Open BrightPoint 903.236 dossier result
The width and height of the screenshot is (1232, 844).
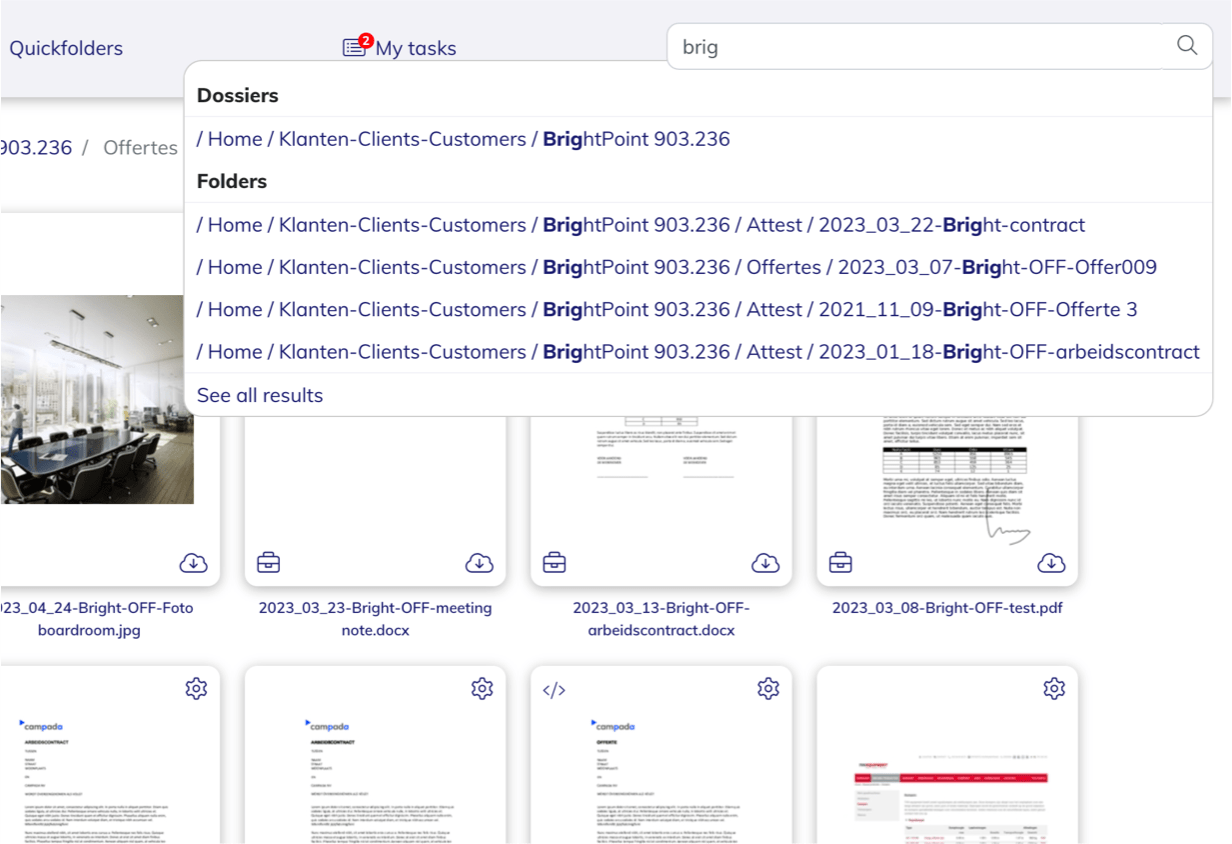pyautogui.click(x=463, y=139)
